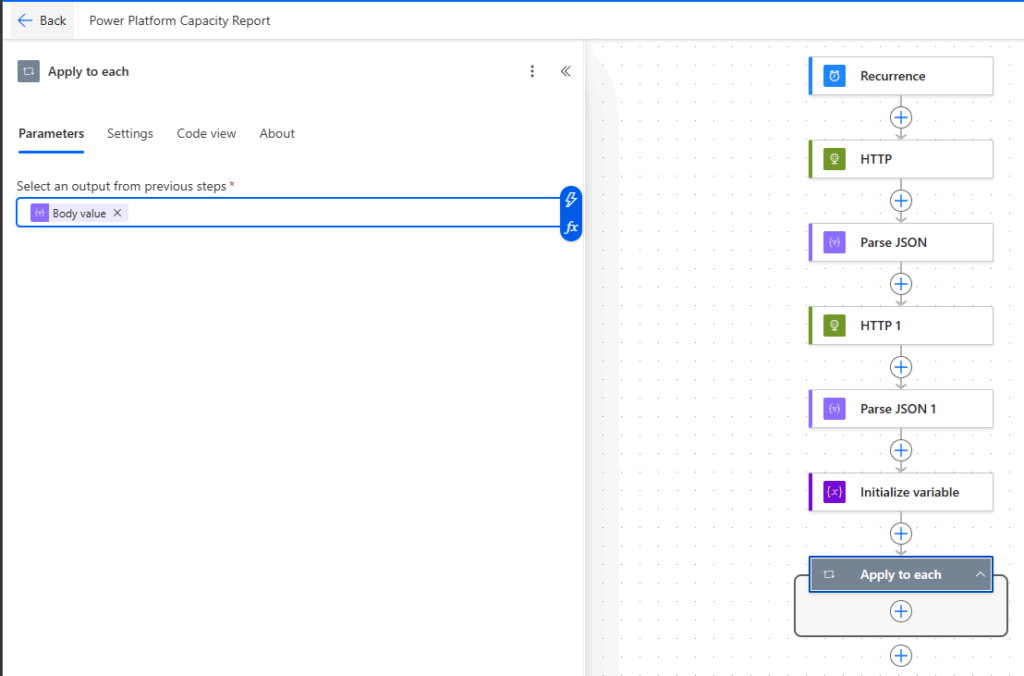Collapse the Apply to each panel

coord(565,71)
